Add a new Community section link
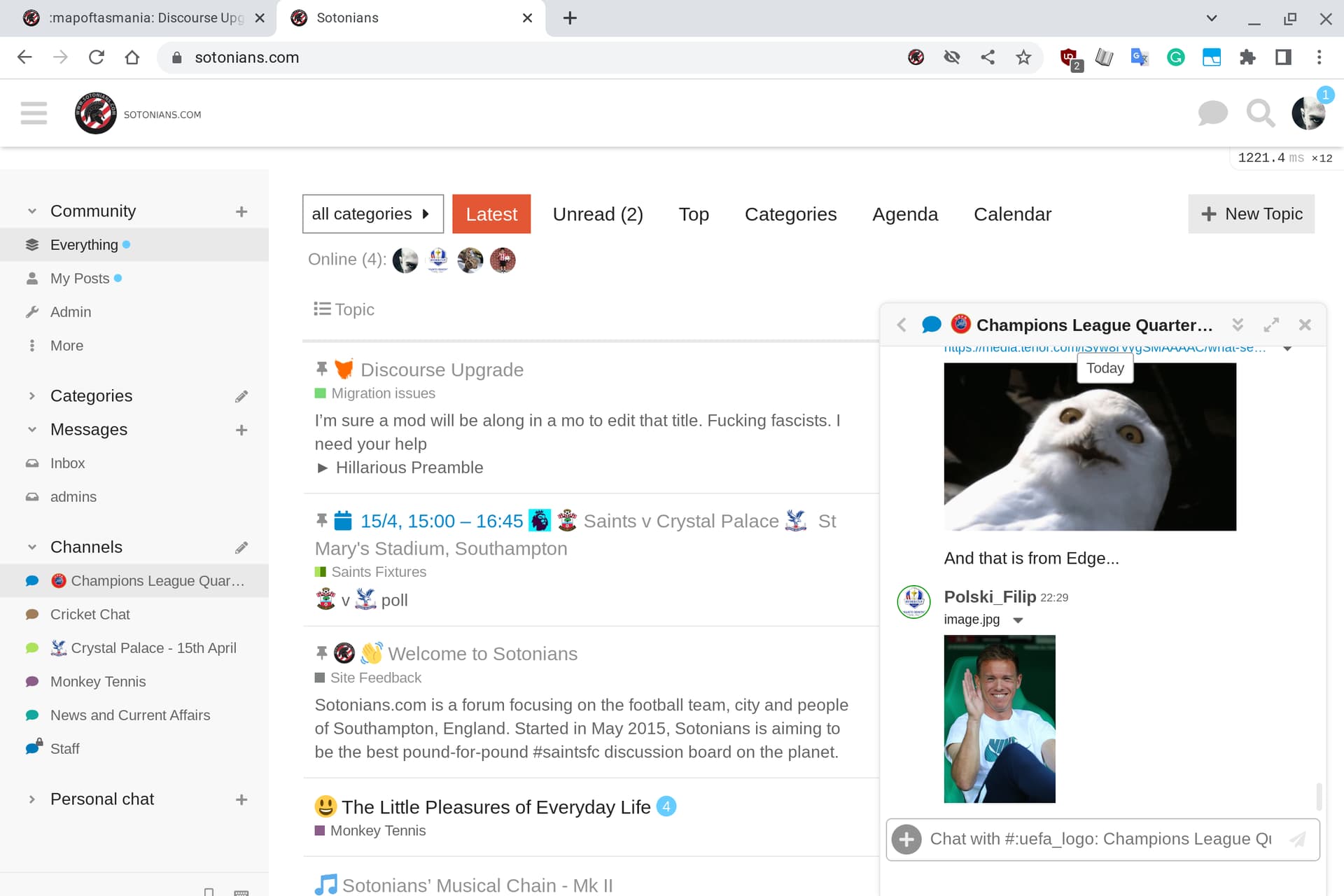The height and width of the screenshot is (896, 1344). (x=241, y=211)
